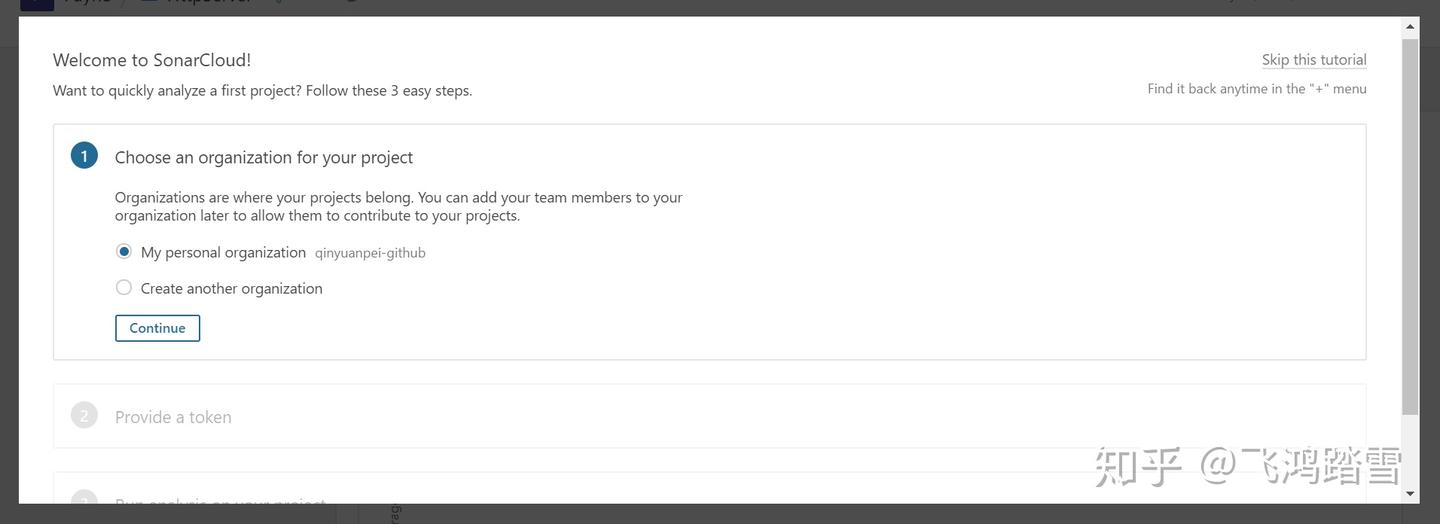Image resolution: width=1440 pixels, height=524 pixels.
Task: Click the step 1 number badge
Action: 84,156
